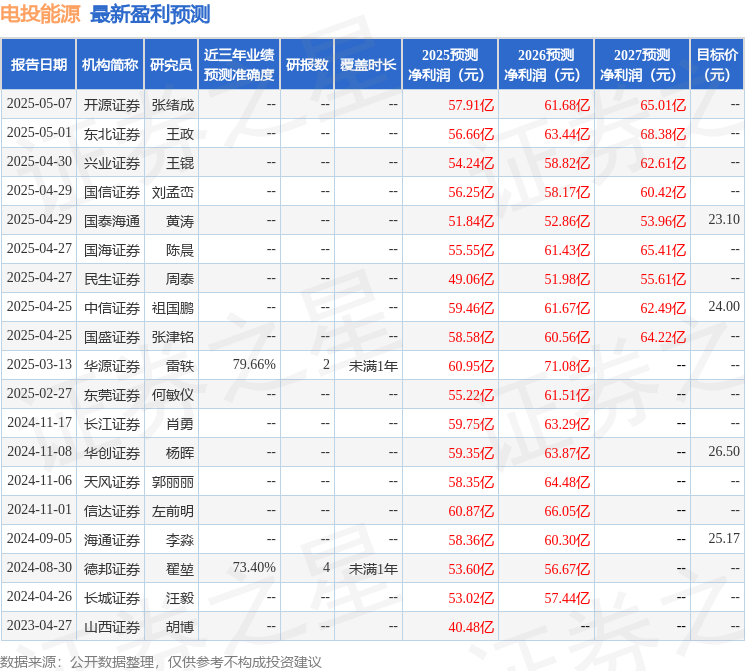Select the 2027预测净利润 column header

(x=642, y=65)
